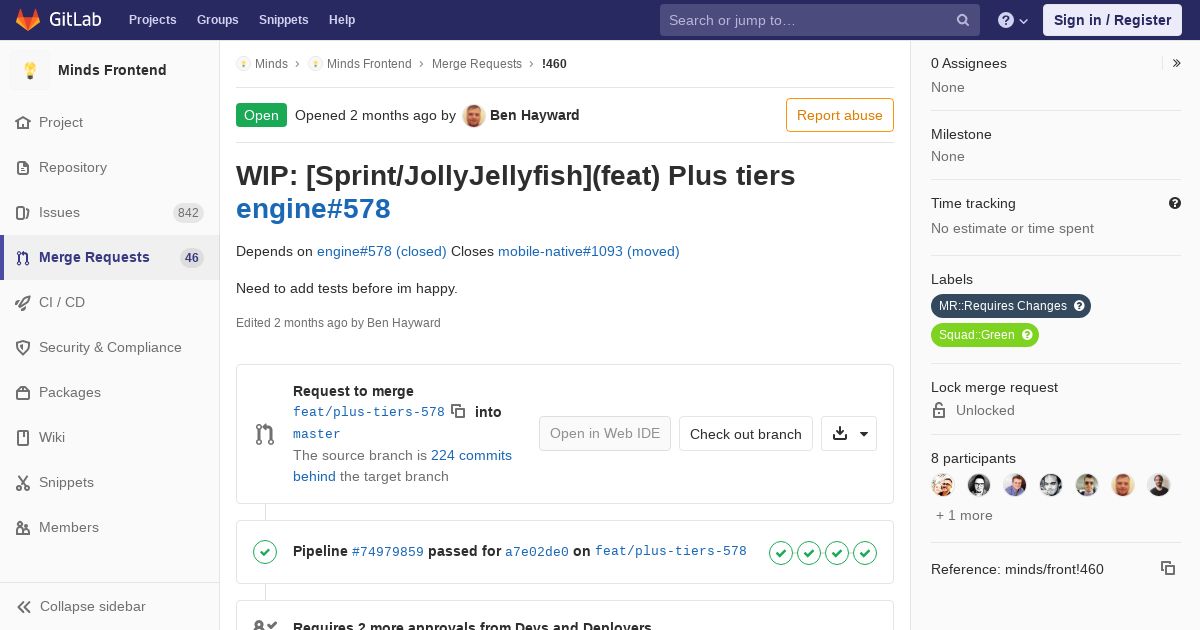The height and width of the screenshot is (630, 1200).
Task: Click the Check out branch button
Action: [x=746, y=434]
